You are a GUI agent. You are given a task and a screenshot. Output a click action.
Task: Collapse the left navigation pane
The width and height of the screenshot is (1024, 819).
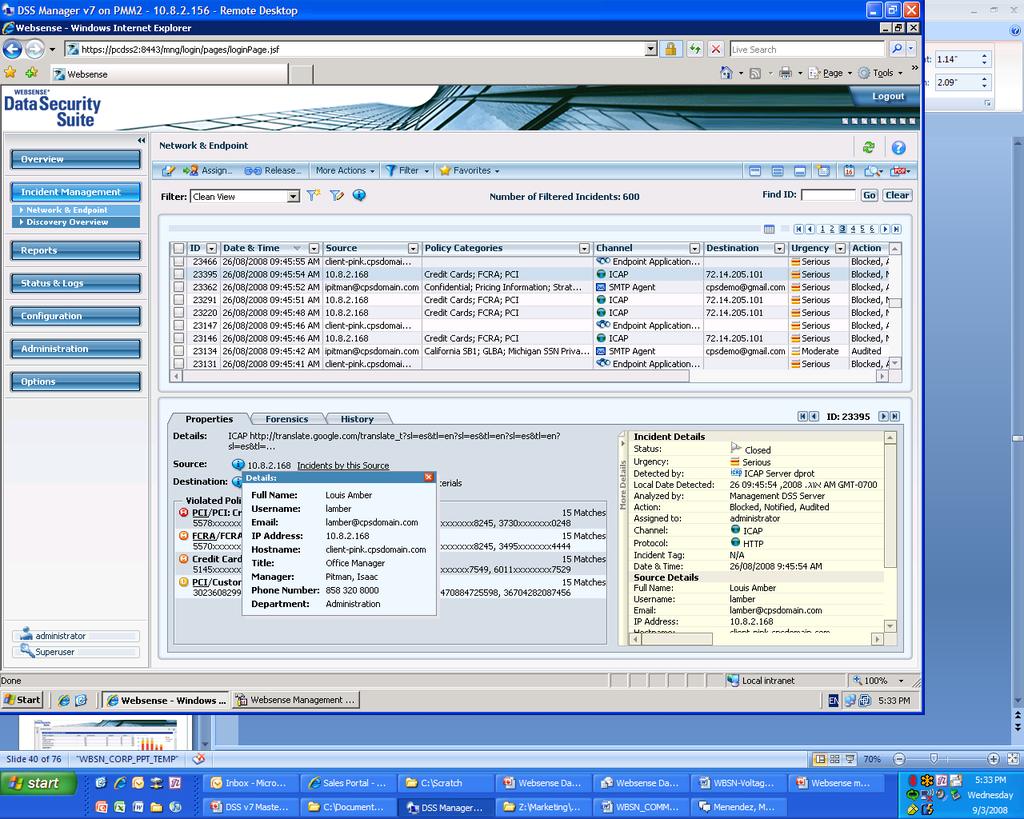coord(141,140)
